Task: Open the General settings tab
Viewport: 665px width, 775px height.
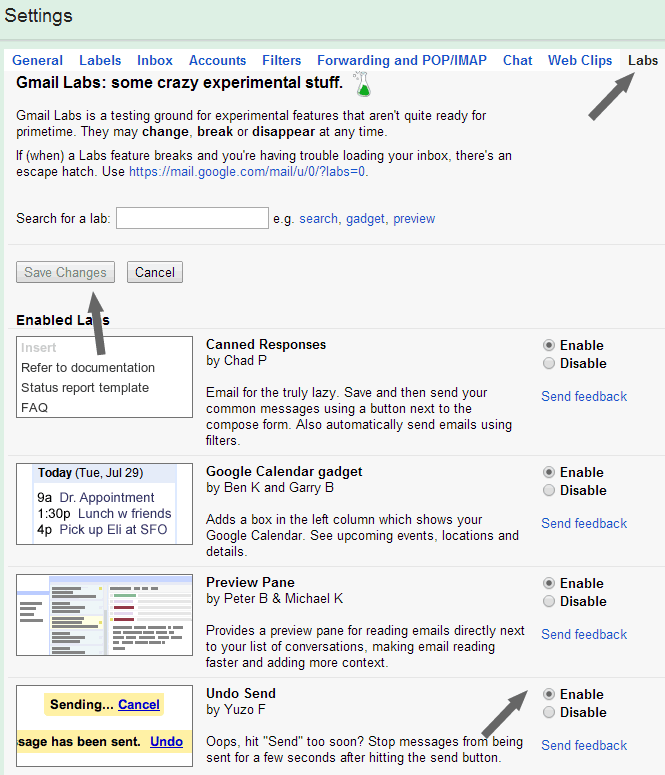Action: click(38, 60)
